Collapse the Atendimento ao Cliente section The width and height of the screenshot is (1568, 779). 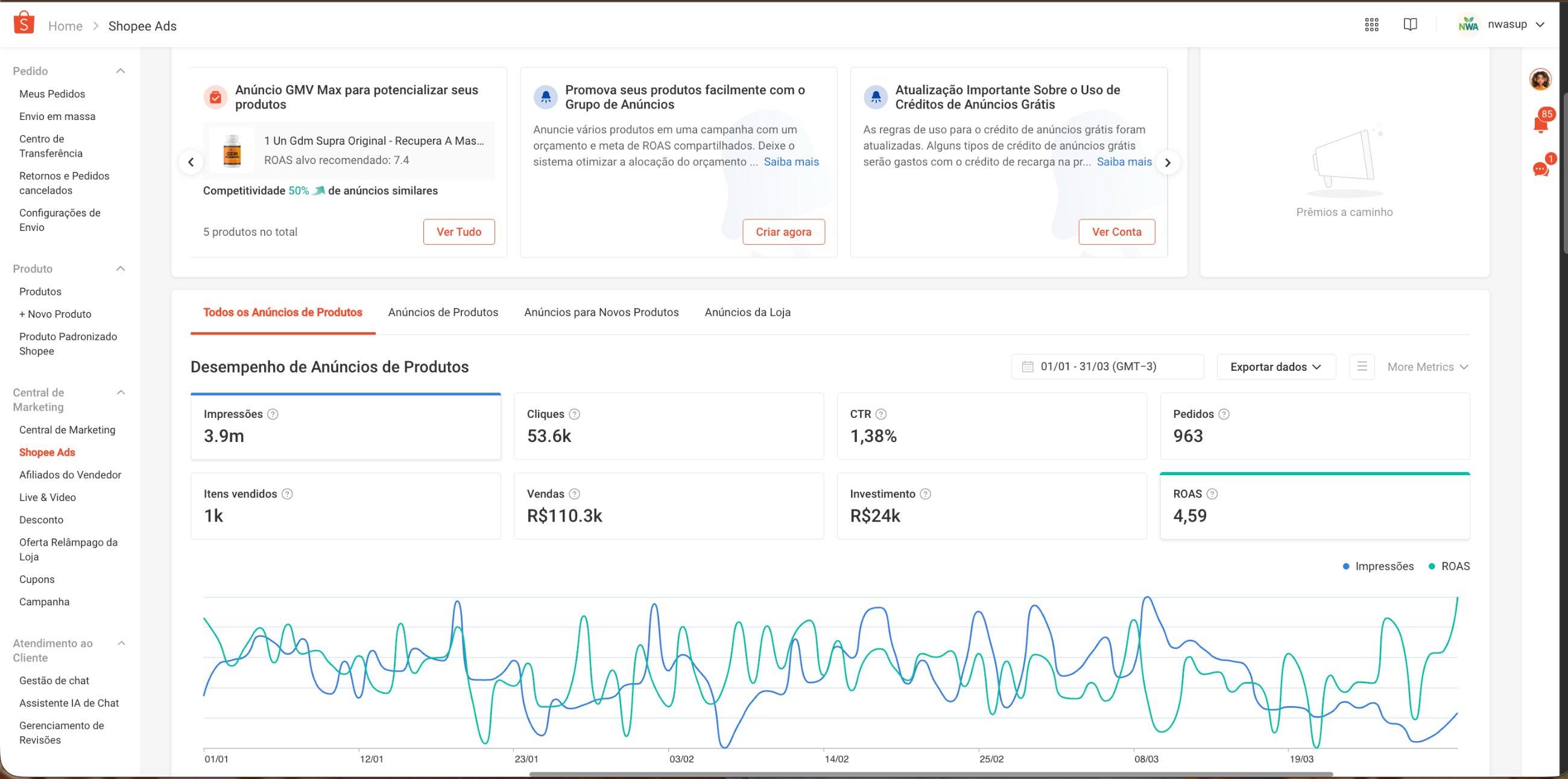point(121,643)
